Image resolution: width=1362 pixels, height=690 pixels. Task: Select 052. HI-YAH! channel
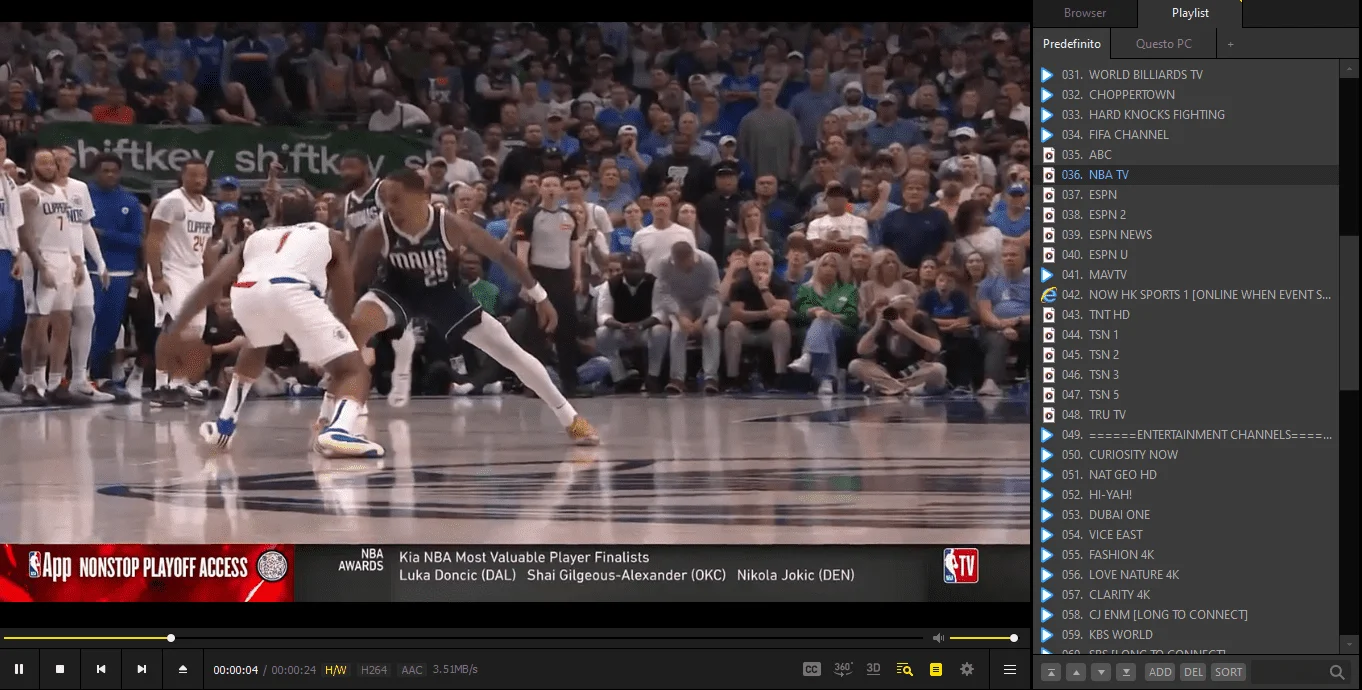(x=1186, y=495)
